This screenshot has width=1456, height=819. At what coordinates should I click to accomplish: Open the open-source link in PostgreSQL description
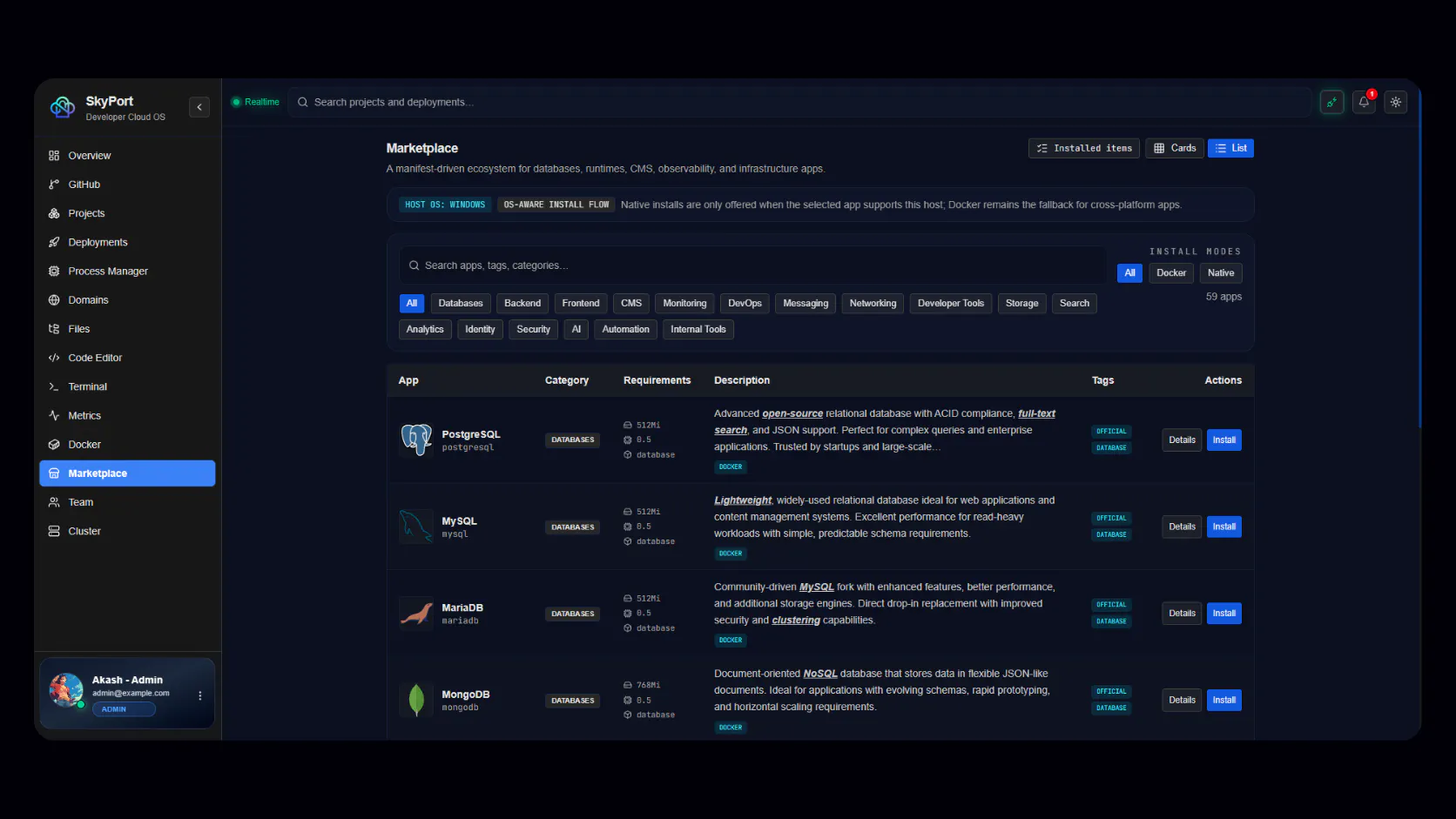point(792,413)
